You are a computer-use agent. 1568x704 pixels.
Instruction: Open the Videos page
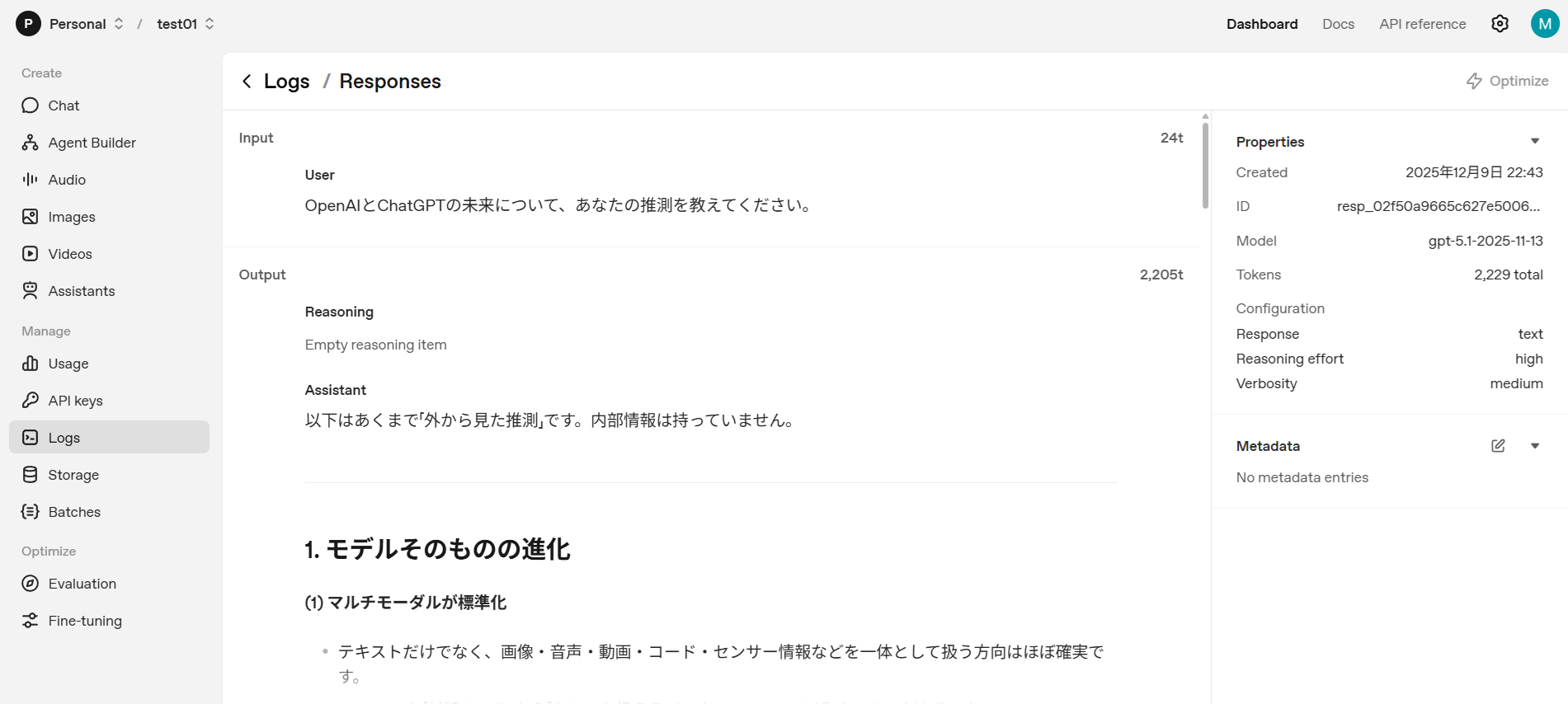69,254
